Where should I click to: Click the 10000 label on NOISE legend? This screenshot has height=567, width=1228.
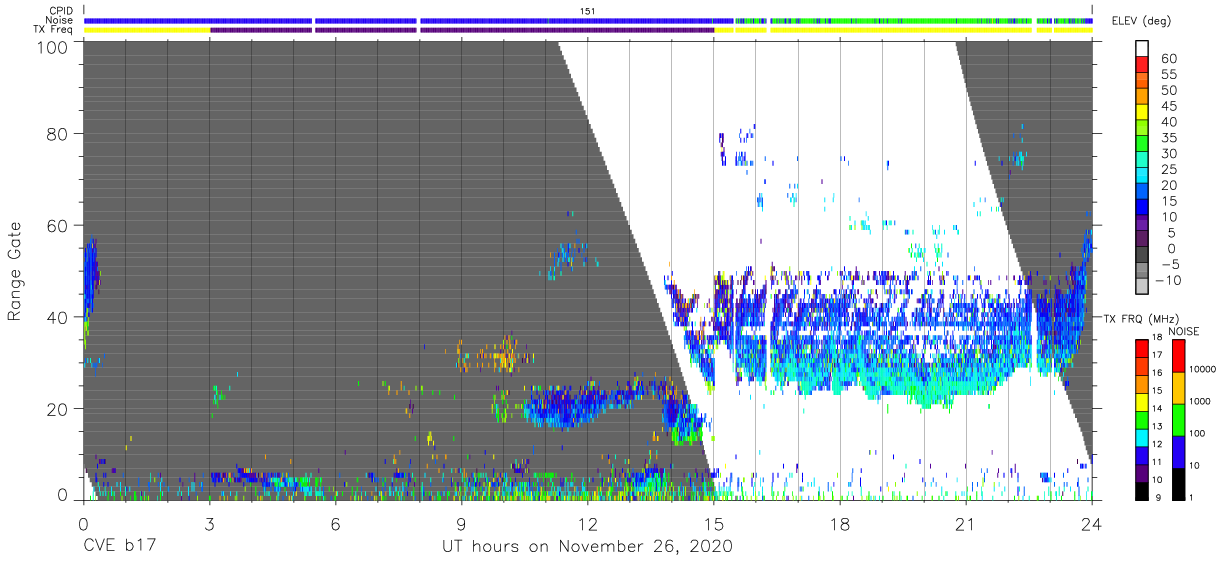1203,369
